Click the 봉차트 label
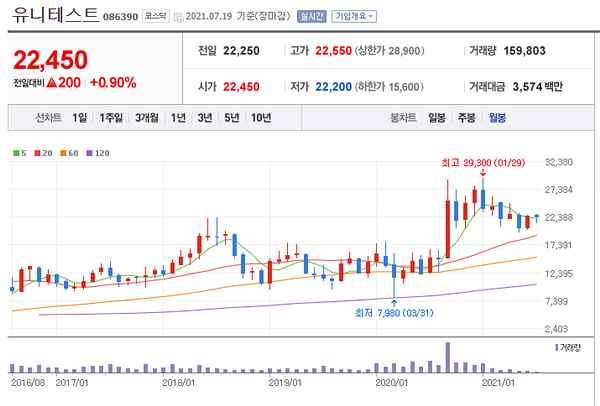This screenshot has height=406, width=600. click(x=403, y=117)
